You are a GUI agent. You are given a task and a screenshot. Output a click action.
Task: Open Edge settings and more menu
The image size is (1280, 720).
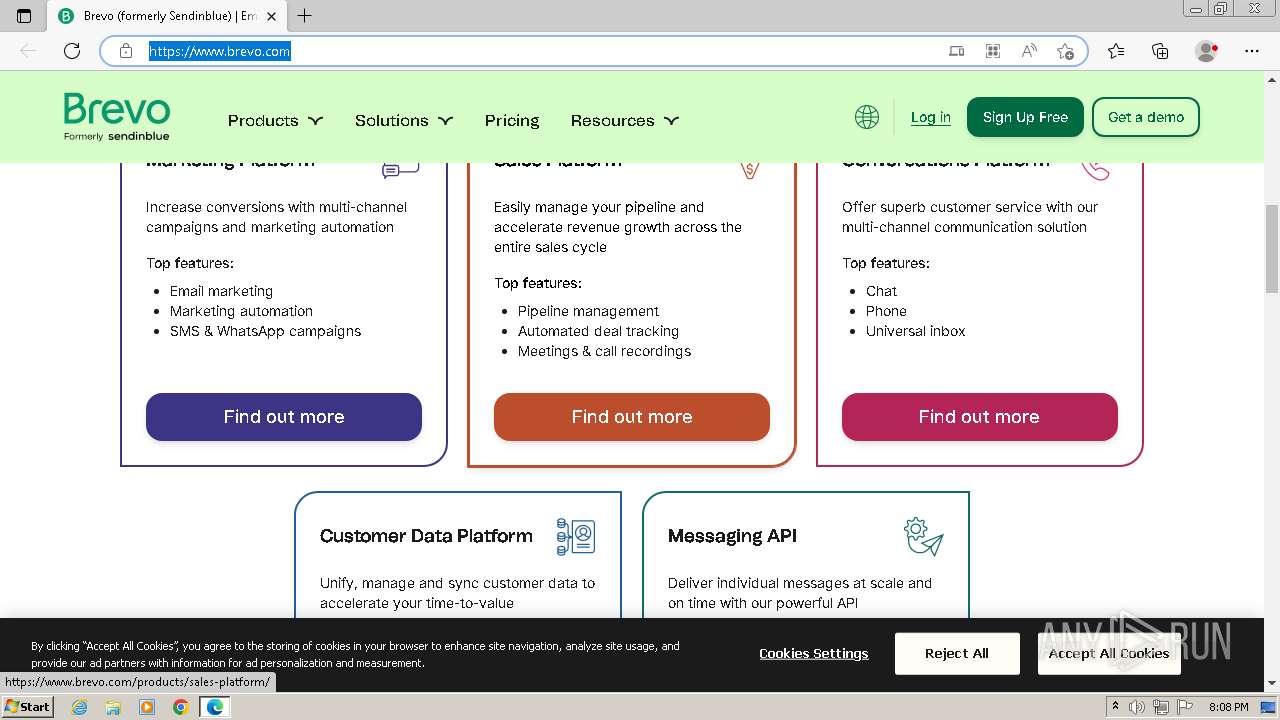click(x=1252, y=51)
